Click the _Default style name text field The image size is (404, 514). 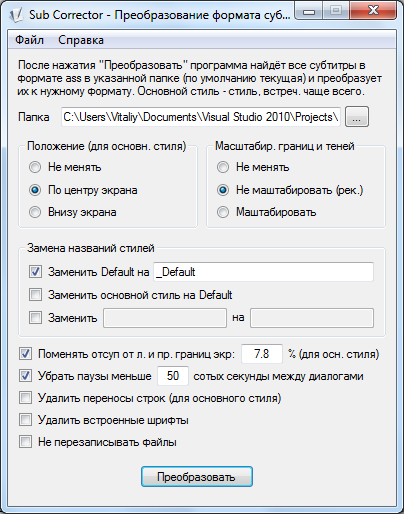[x=263, y=272]
